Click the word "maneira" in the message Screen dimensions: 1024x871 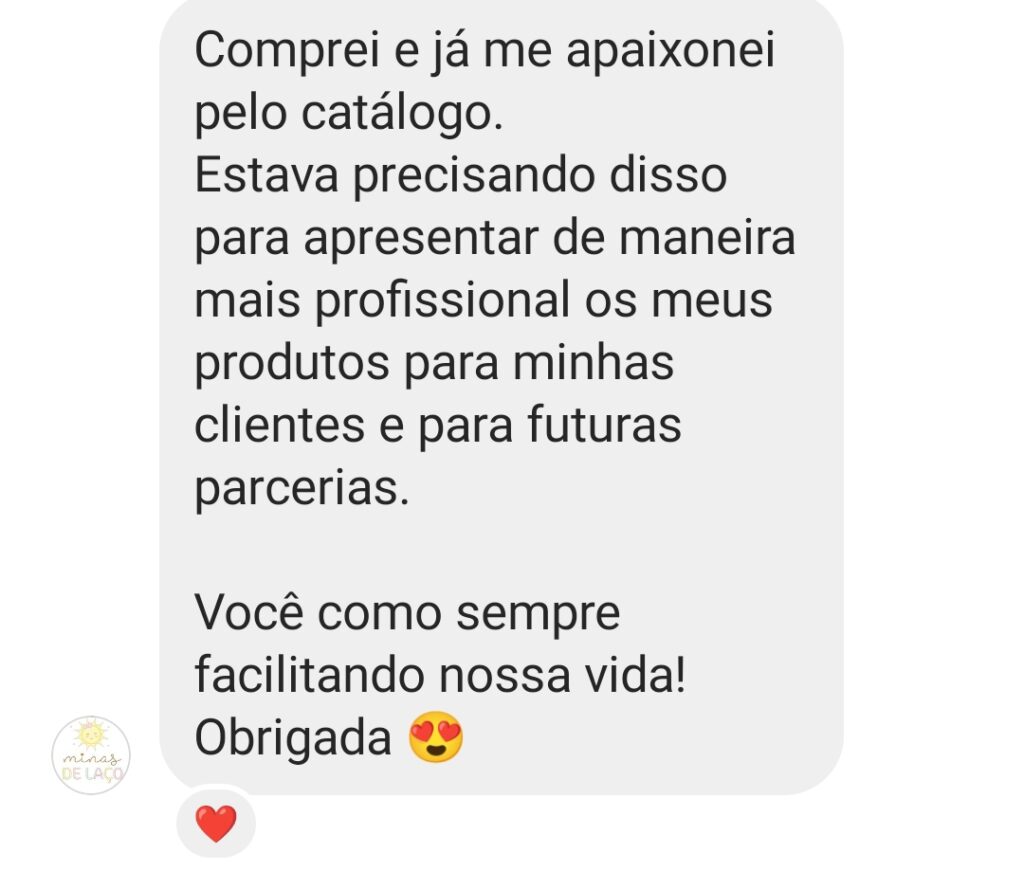(707, 238)
